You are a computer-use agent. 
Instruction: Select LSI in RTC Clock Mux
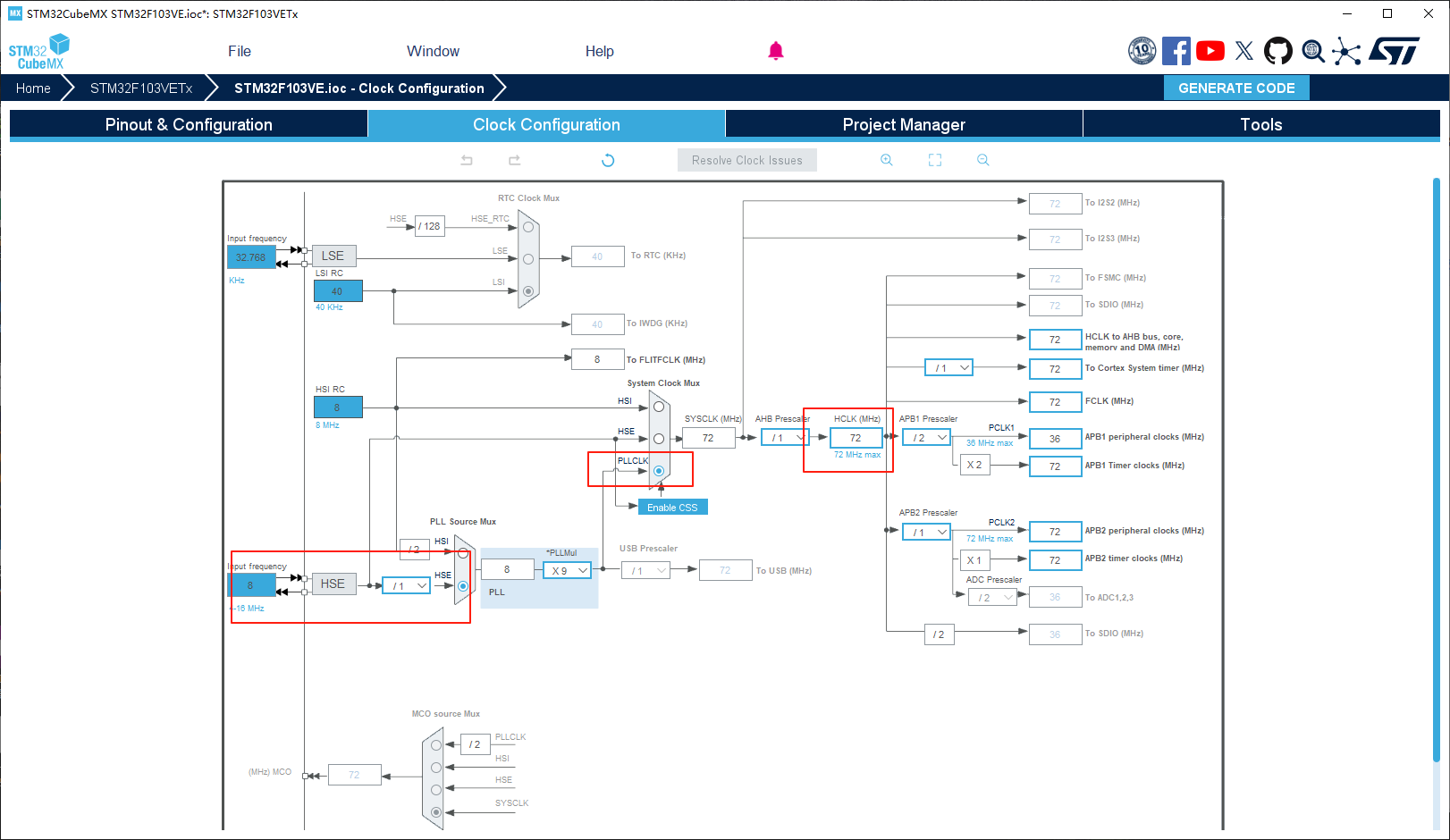tap(528, 291)
